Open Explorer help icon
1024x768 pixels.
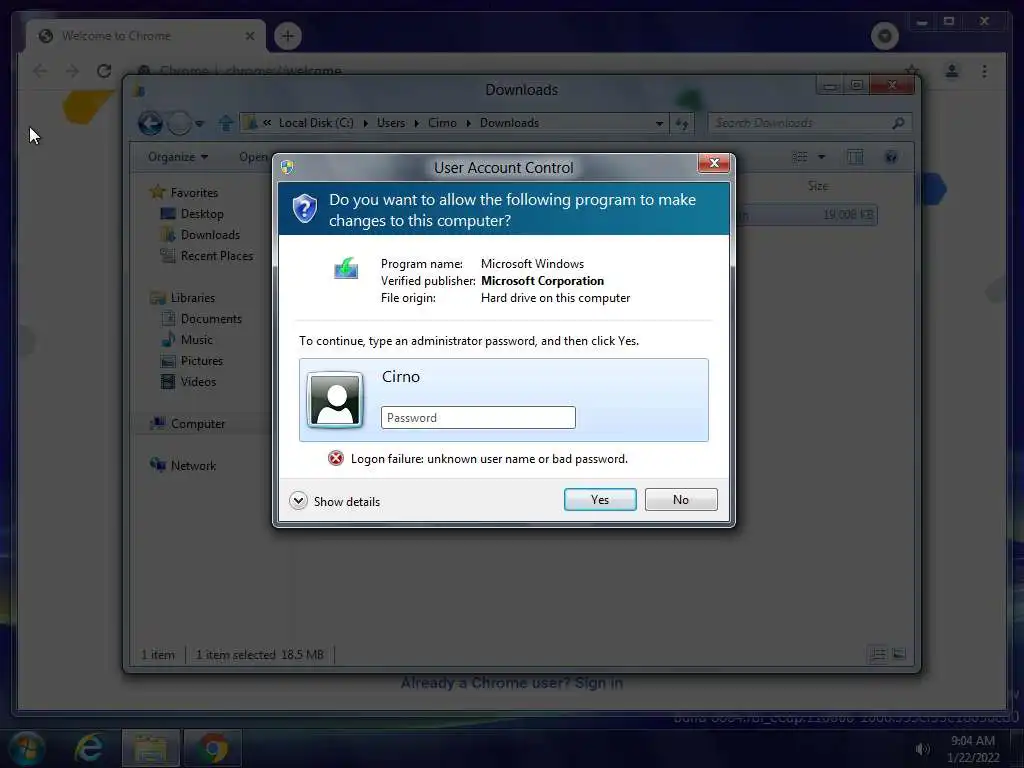pyautogui.click(x=891, y=157)
